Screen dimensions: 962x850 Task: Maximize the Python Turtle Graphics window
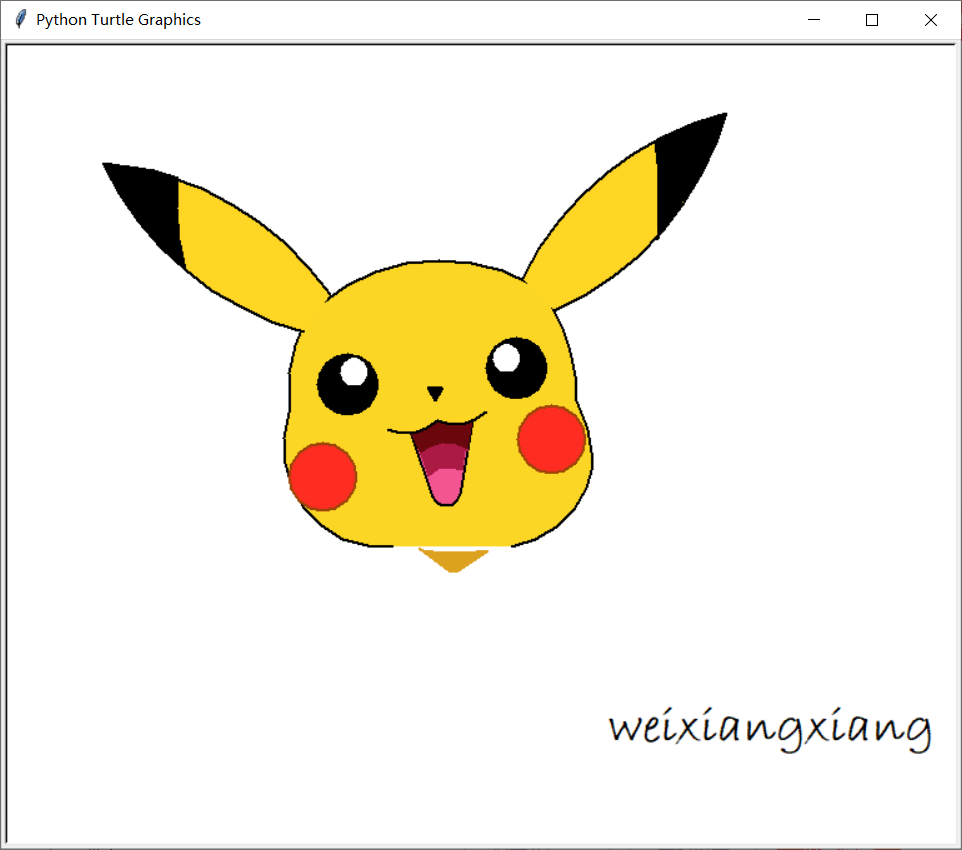point(872,20)
